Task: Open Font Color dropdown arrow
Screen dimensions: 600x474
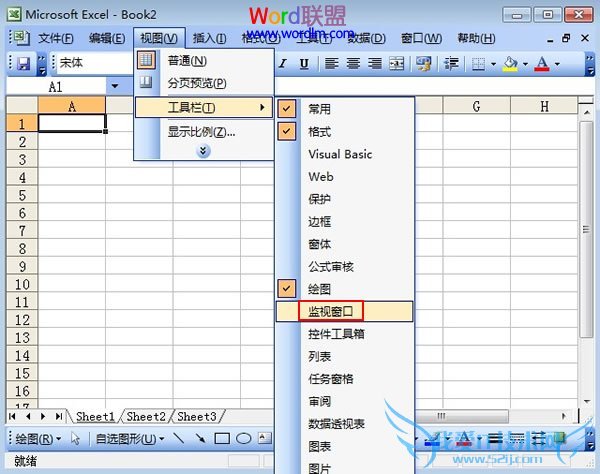Action: (557, 64)
